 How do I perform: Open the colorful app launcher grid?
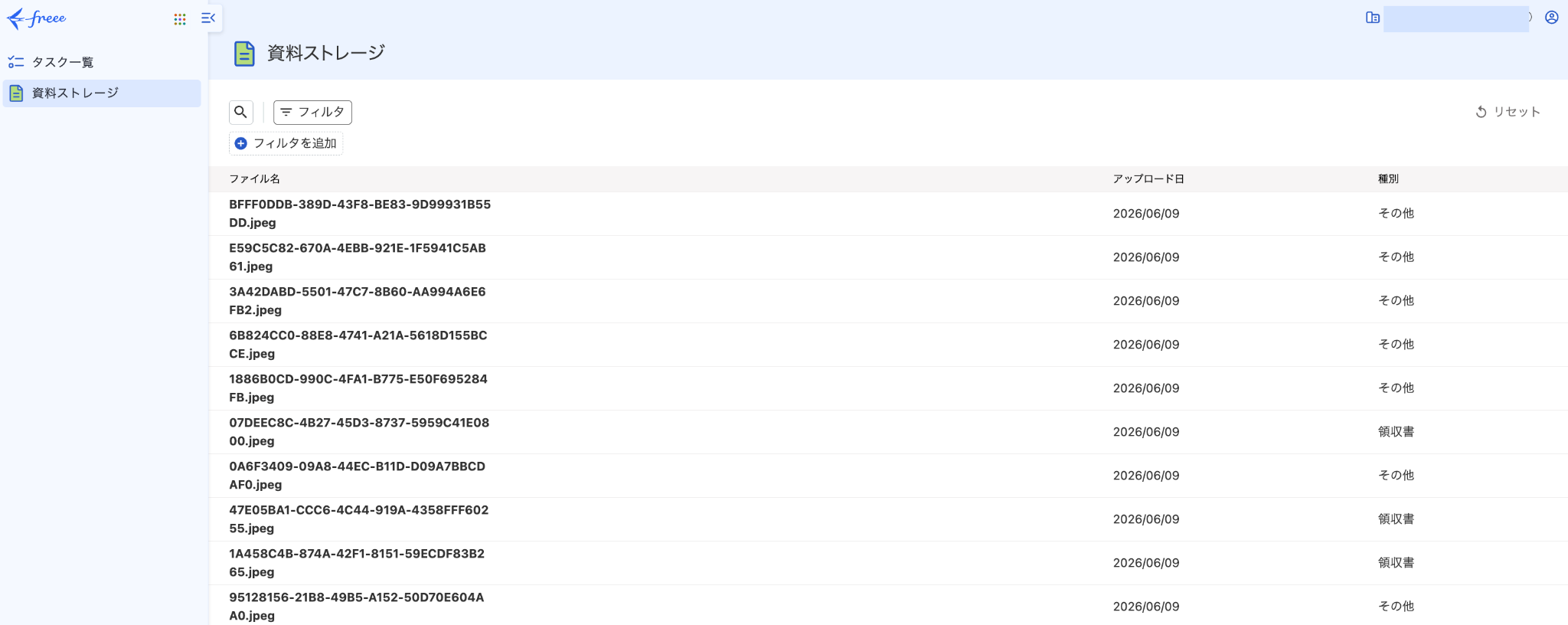pos(180,19)
